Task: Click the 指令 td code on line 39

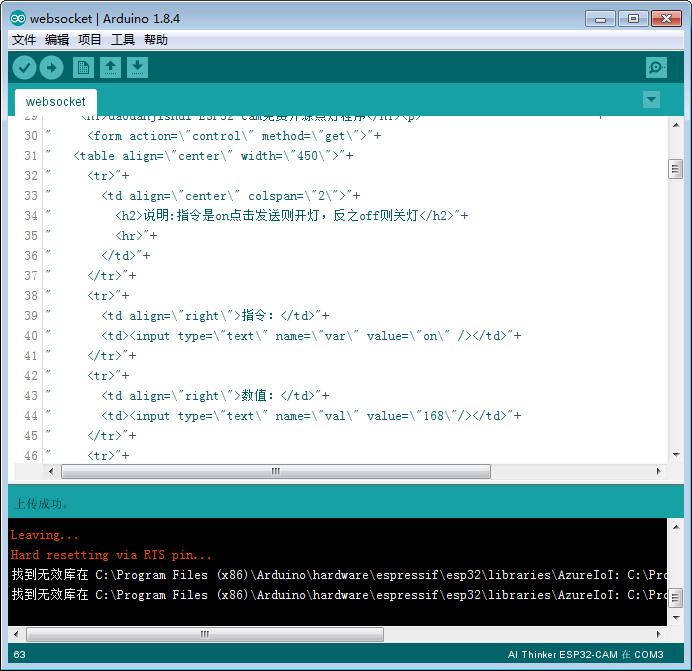Action: click(x=215, y=316)
